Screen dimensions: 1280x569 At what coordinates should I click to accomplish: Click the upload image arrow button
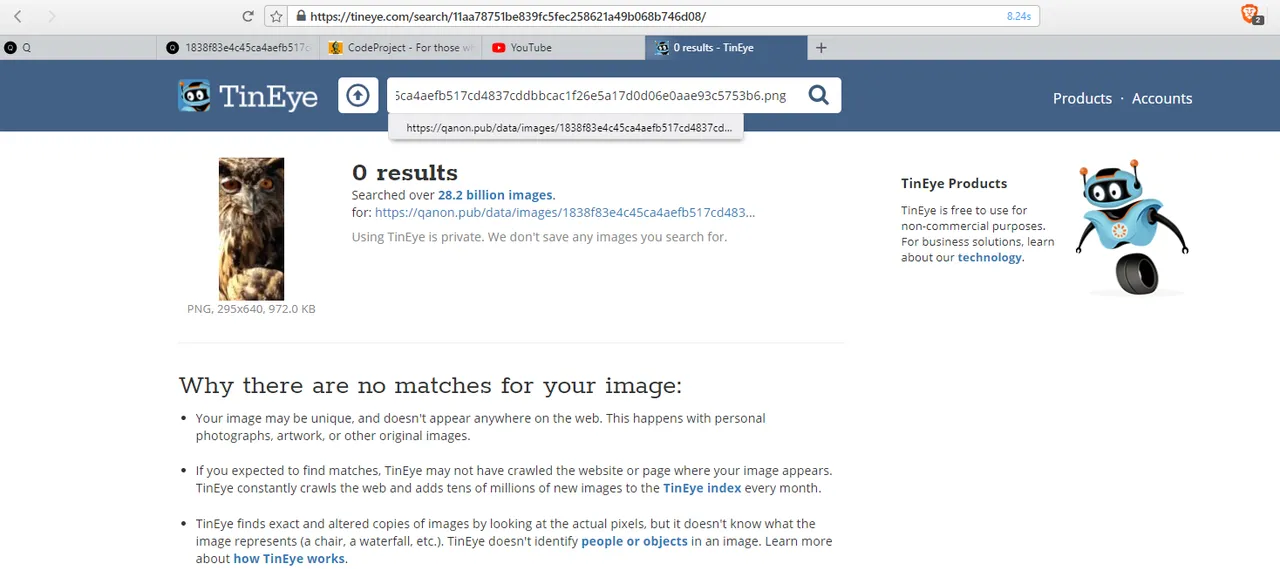click(358, 95)
